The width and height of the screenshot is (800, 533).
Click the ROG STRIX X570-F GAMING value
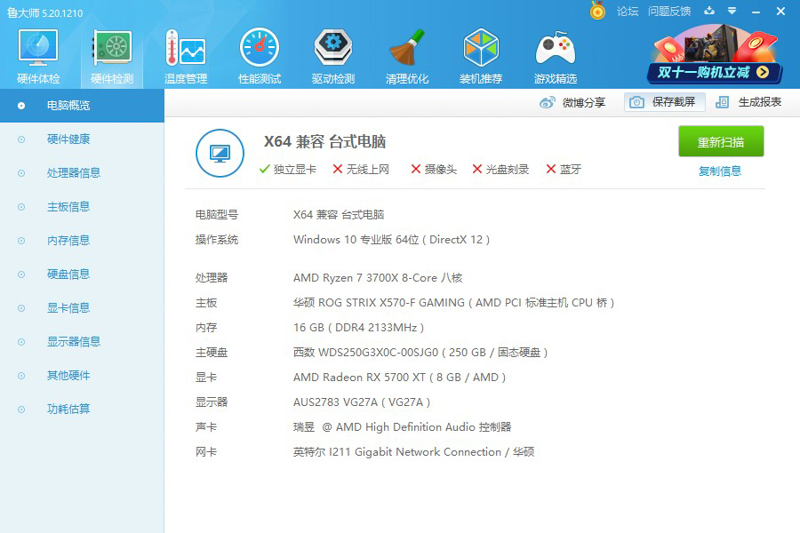point(454,303)
